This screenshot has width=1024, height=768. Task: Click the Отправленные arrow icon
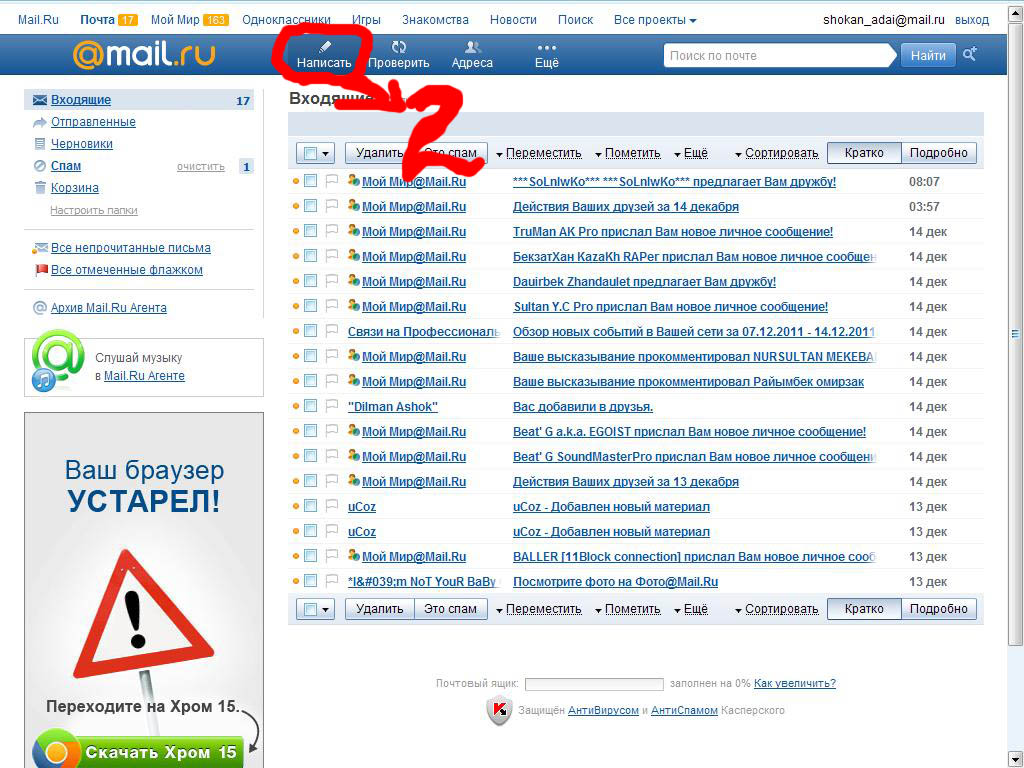tap(40, 122)
